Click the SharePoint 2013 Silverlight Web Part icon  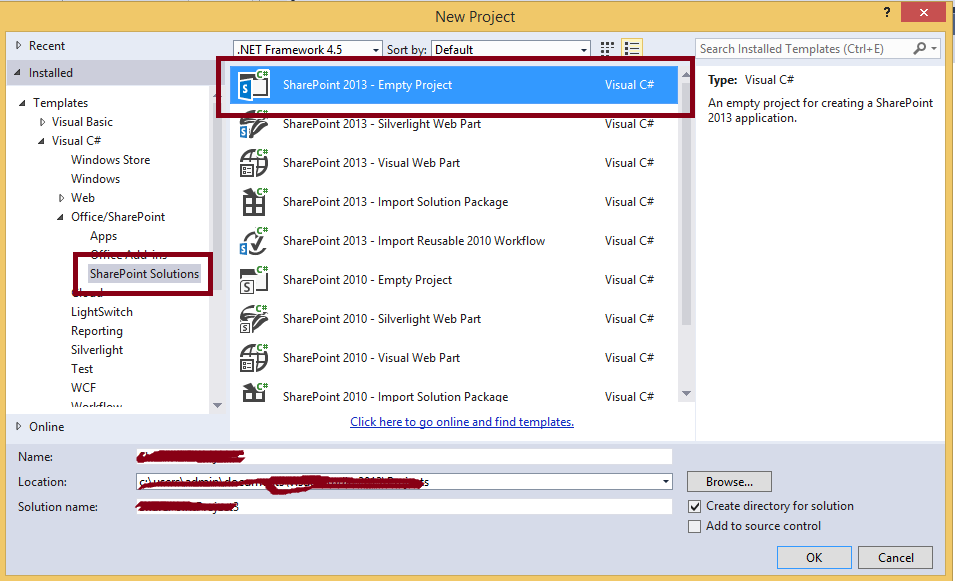253,124
